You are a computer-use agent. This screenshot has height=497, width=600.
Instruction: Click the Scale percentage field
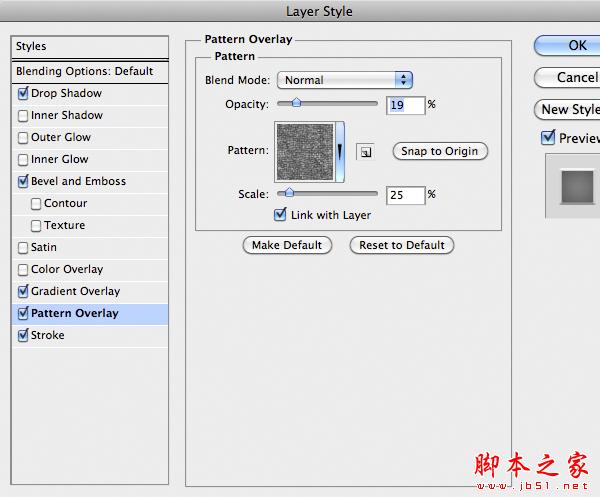(405, 196)
